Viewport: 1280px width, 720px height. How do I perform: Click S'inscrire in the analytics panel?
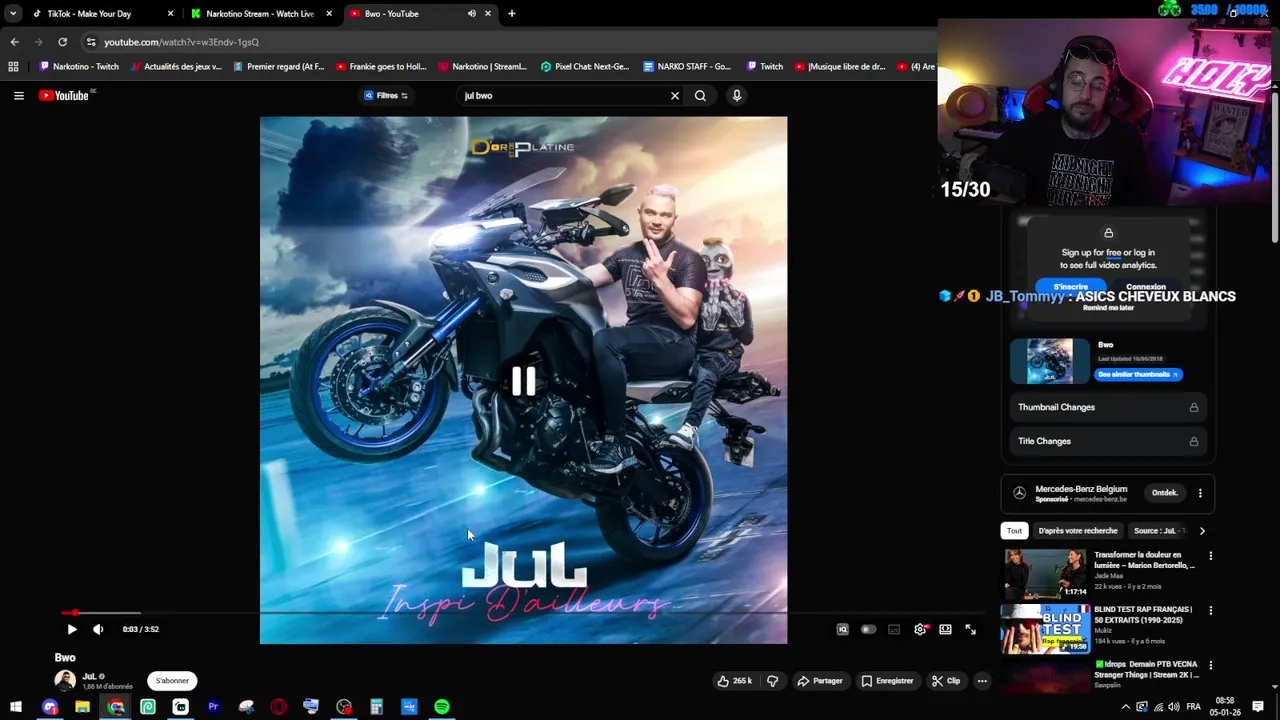pyautogui.click(x=1070, y=287)
